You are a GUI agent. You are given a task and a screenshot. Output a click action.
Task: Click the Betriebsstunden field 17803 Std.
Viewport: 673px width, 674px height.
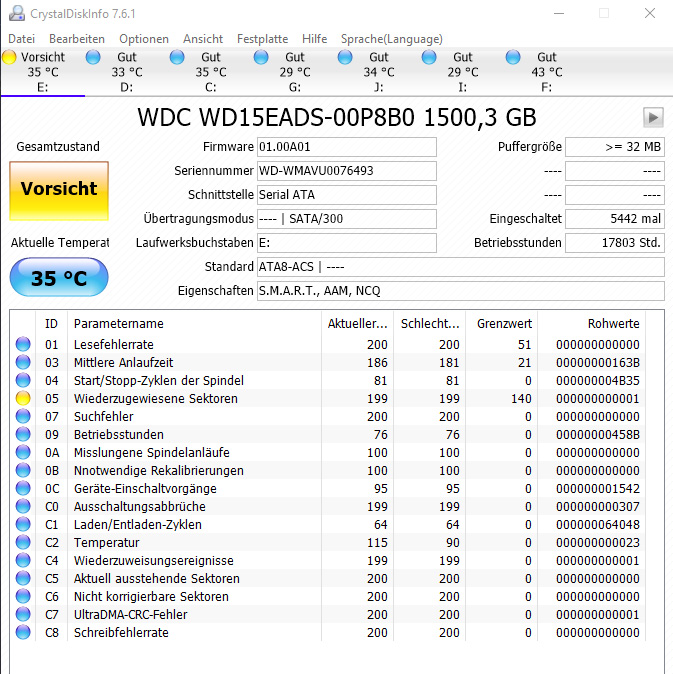615,243
